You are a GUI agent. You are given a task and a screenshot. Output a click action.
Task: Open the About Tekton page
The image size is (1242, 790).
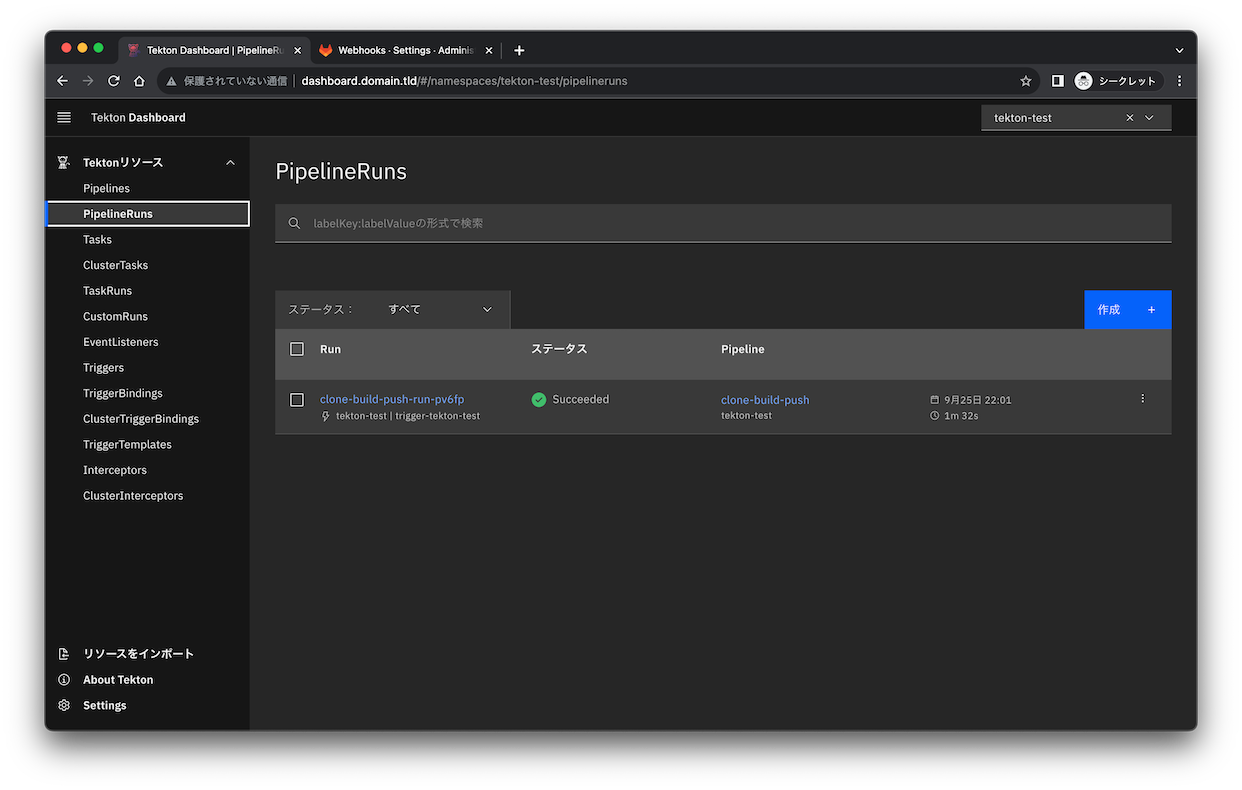pos(118,680)
